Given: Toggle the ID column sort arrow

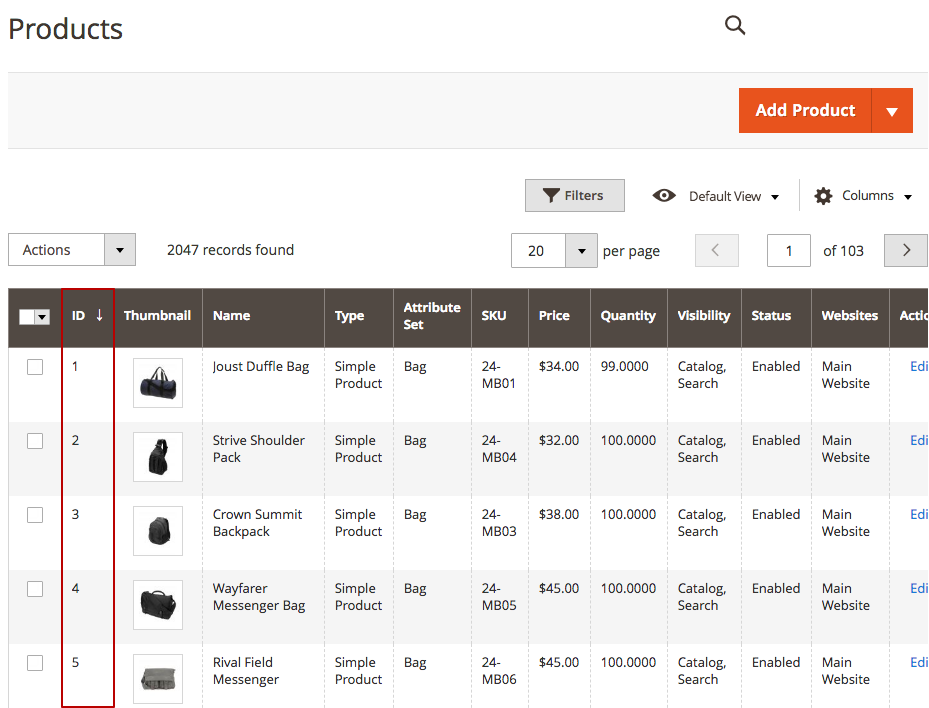Looking at the screenshot, I should pos(100,315).
